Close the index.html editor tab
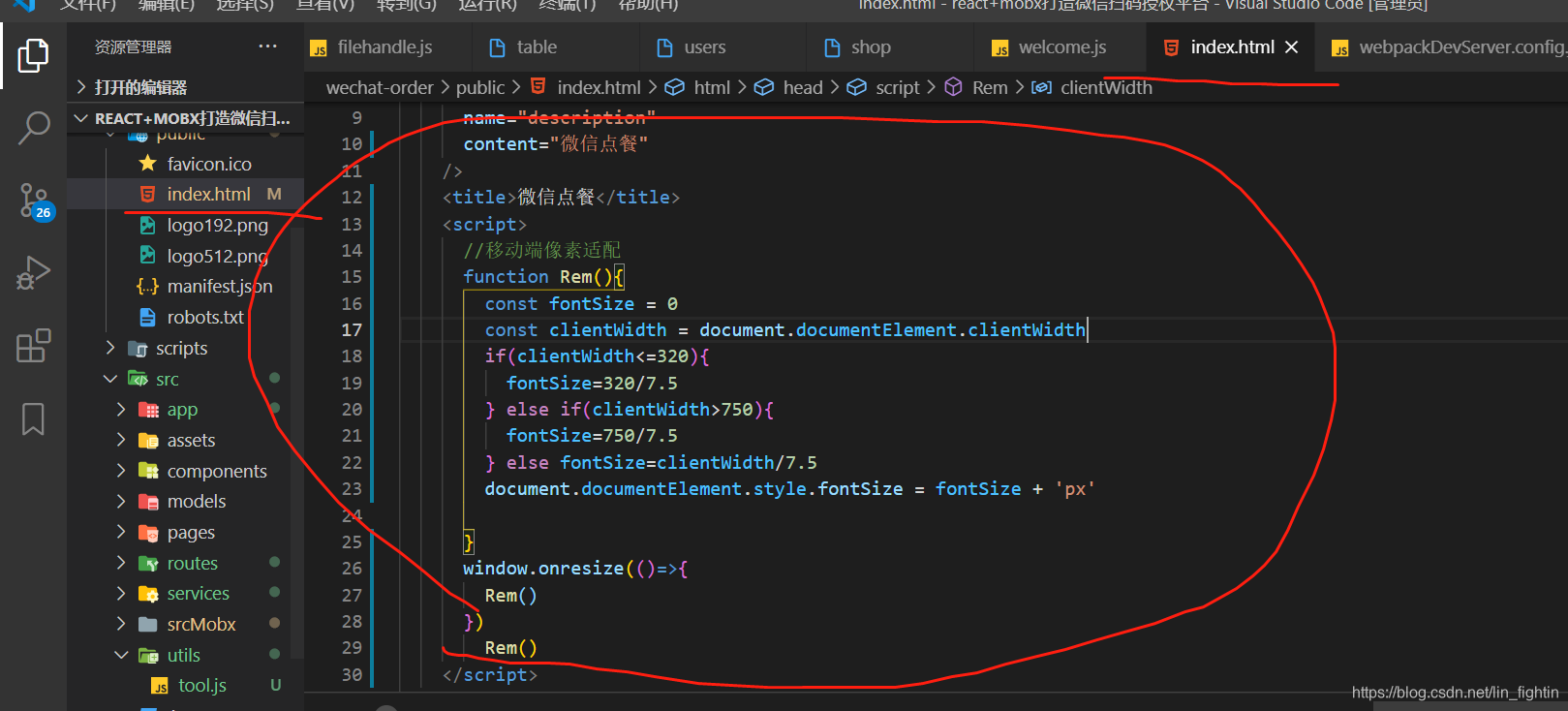1568x711 pixels. pos(1291,47)
